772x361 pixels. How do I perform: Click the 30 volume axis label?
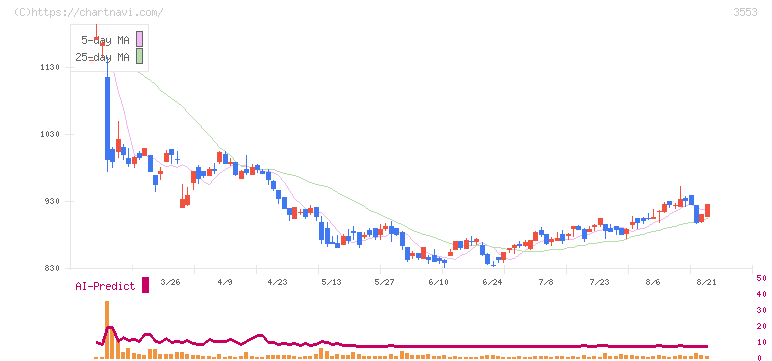coord(761,310)
